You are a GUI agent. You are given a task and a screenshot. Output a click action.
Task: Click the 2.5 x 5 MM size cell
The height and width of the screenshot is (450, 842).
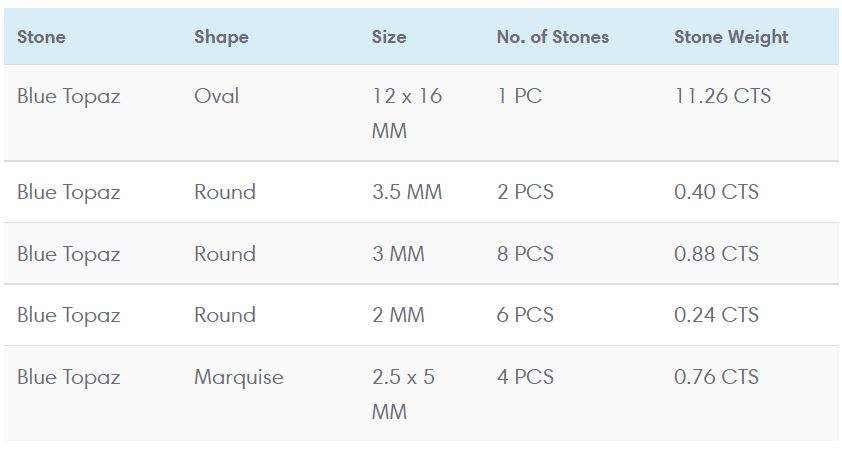(403, 394)
